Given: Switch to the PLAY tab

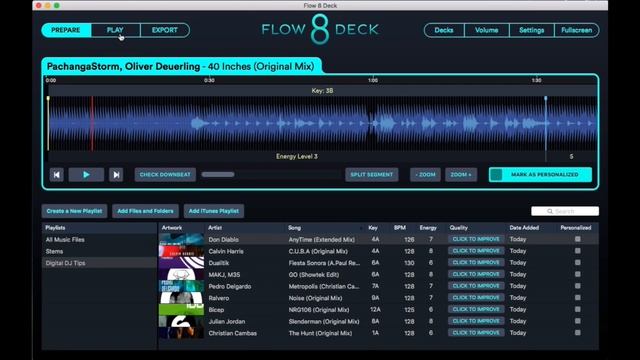Looking at the screenshot, I should (116, 30).
